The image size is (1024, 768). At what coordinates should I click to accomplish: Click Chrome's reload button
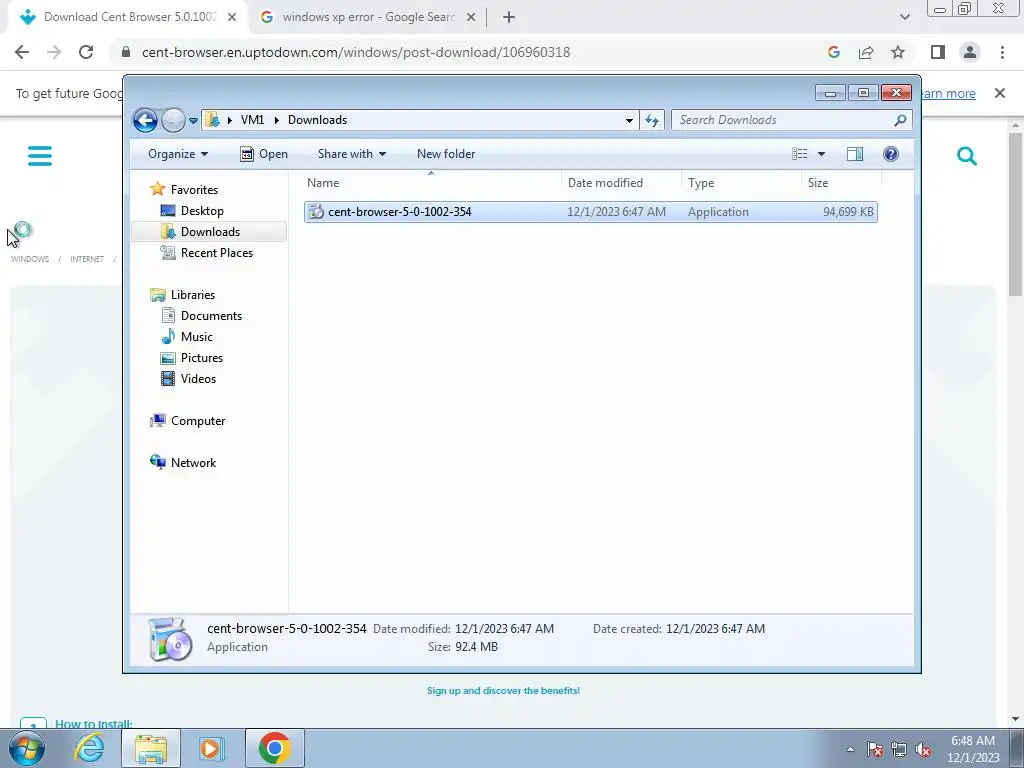coord(86,52)
